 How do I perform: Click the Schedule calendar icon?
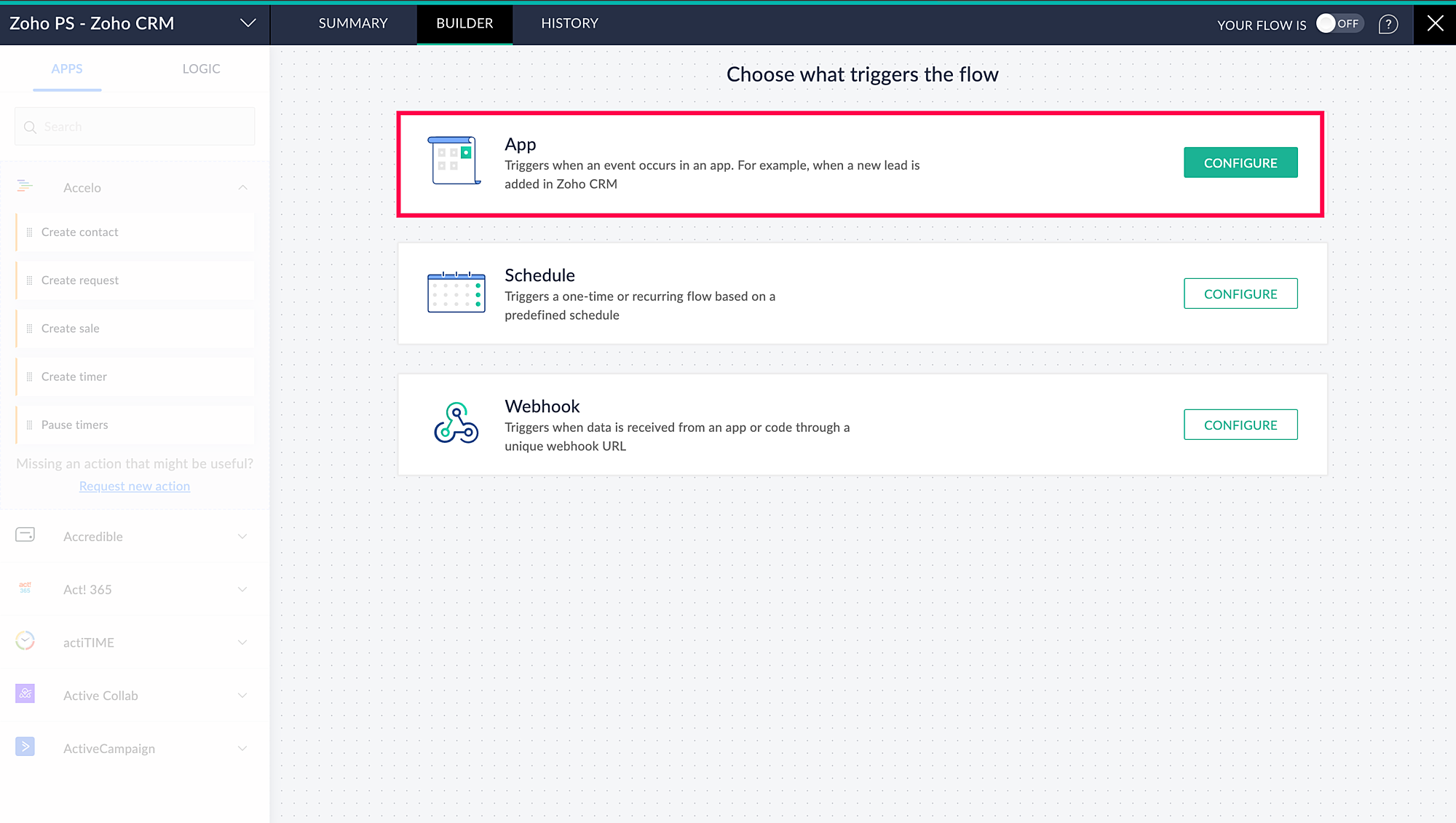456,292
